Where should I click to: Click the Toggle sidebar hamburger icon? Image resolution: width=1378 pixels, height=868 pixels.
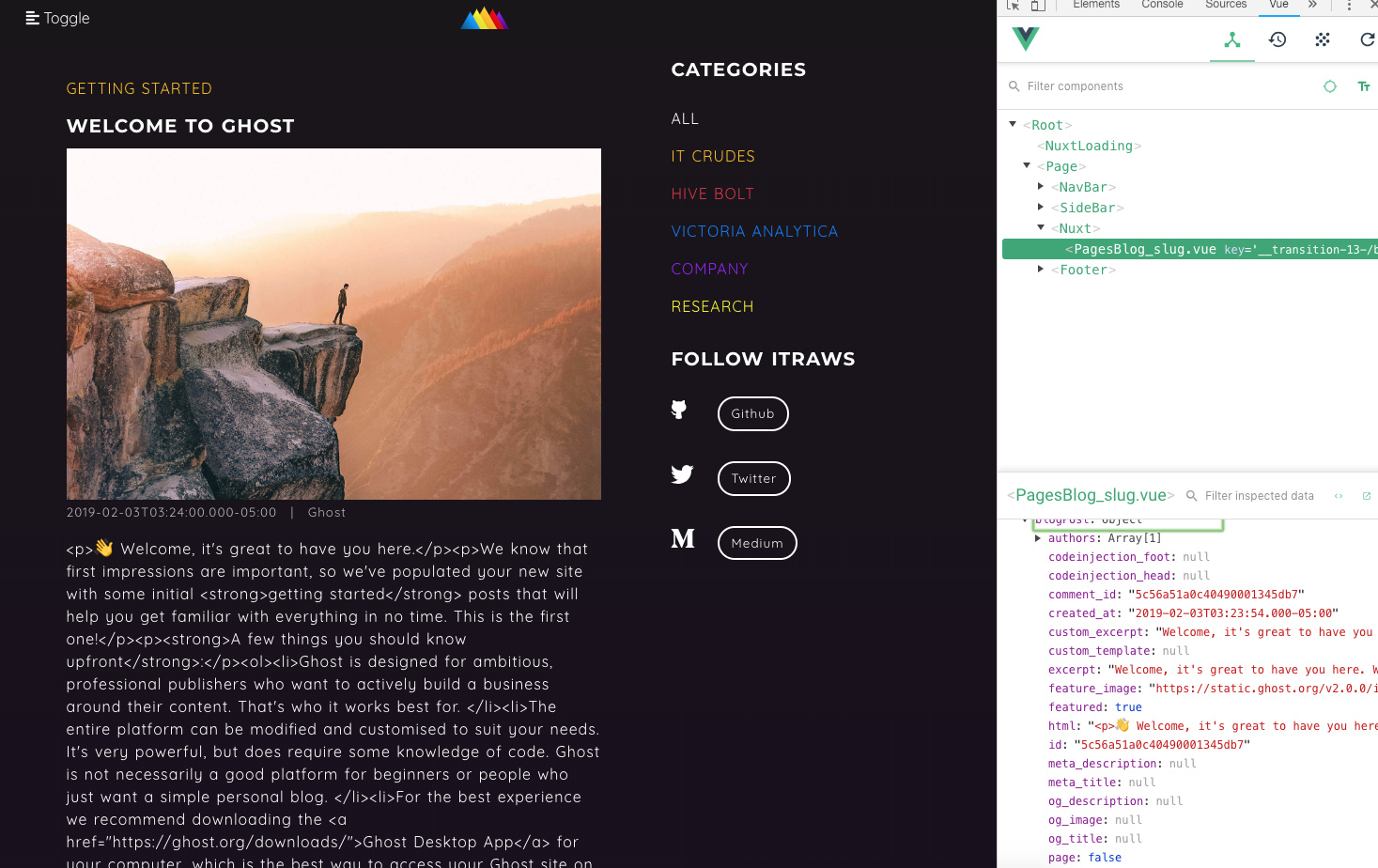tap(32, 18)
